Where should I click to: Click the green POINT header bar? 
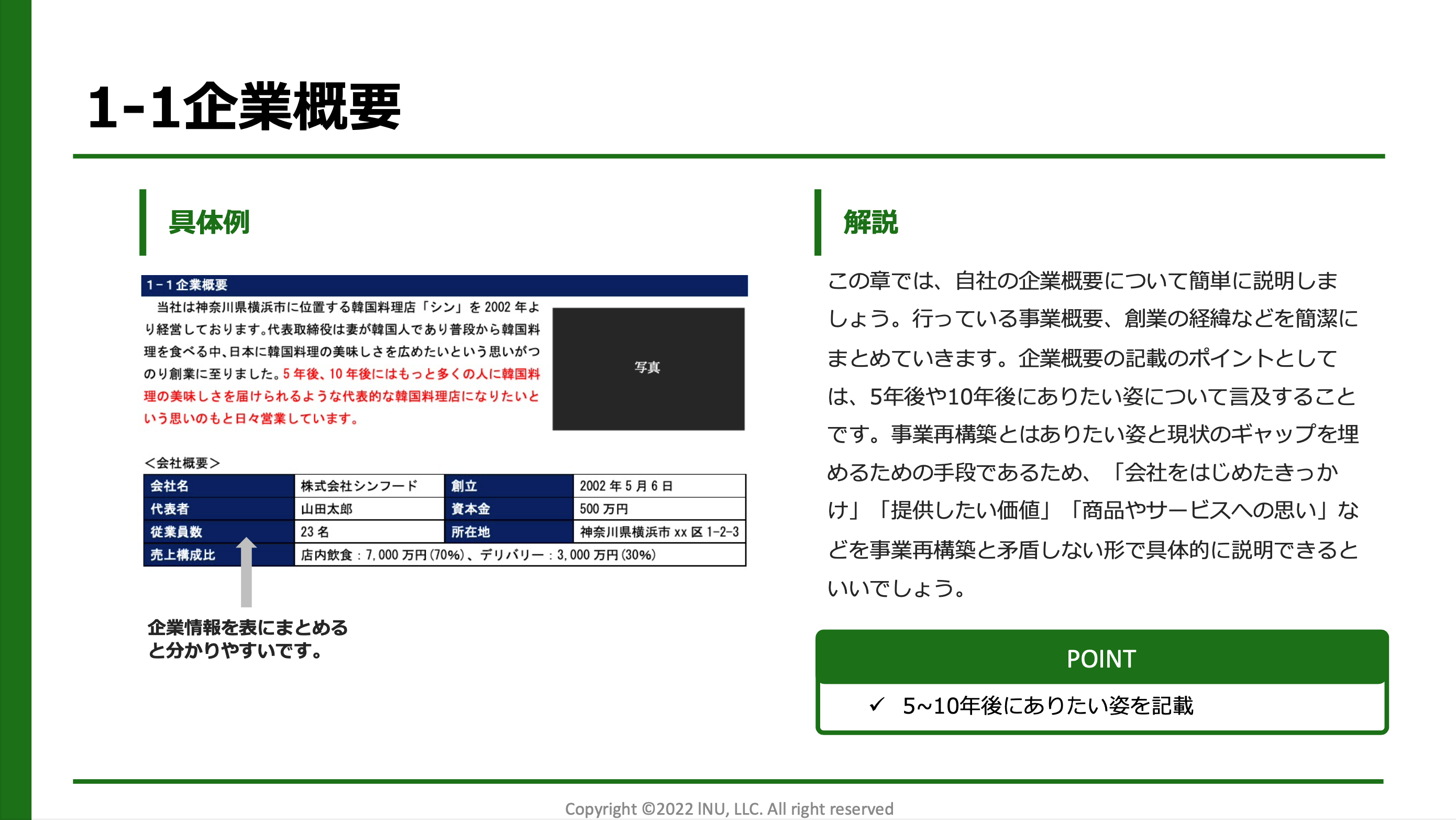[x=1101, y=658]
